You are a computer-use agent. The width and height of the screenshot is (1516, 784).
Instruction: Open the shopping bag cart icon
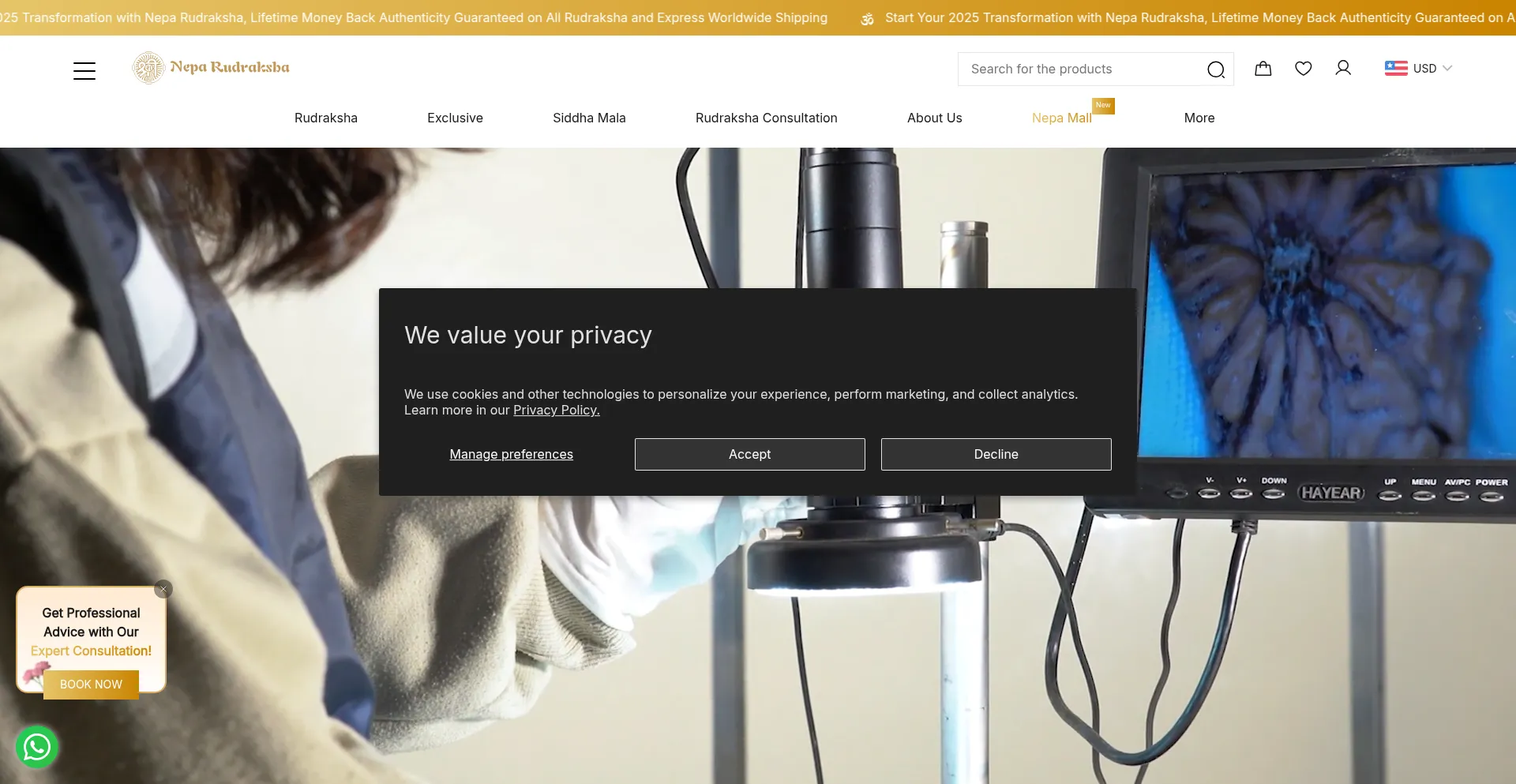click(x=1263, y=69)
